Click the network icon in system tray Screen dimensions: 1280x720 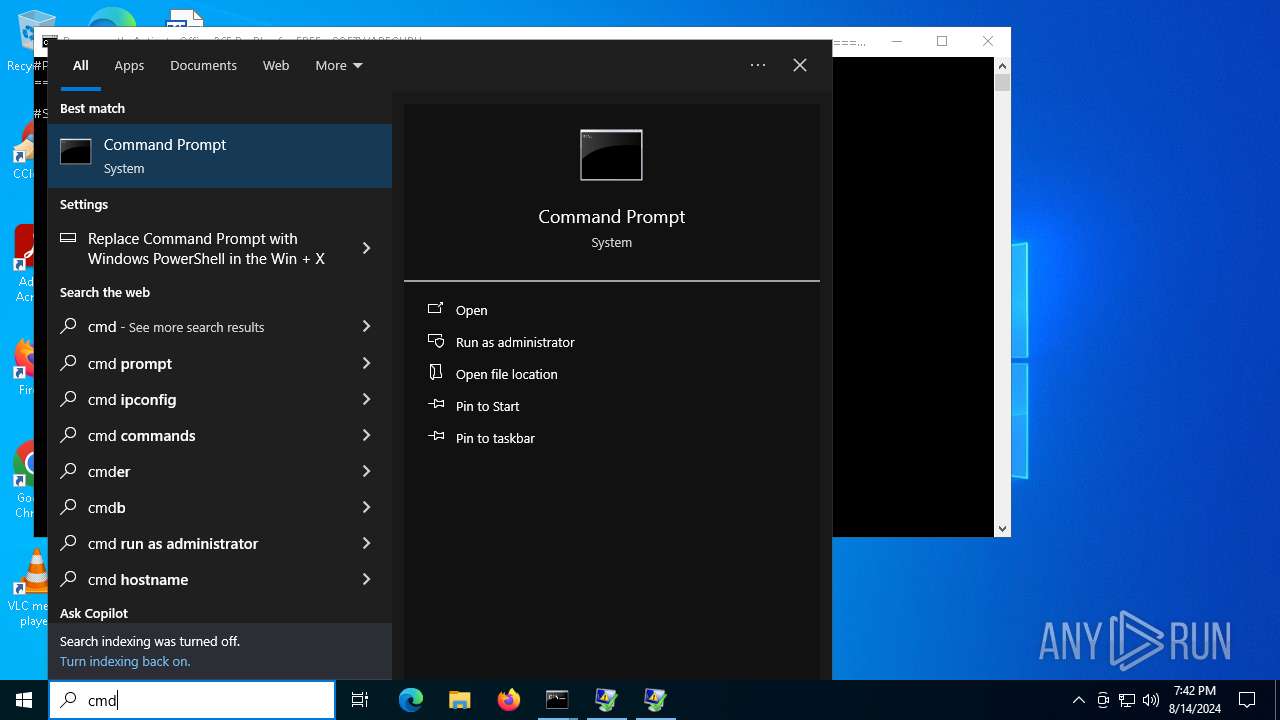pos(1127,700)
